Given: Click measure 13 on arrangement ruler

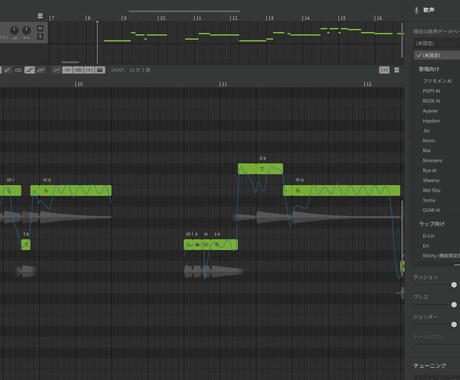Looking at the screenshot, I should 269,18.
